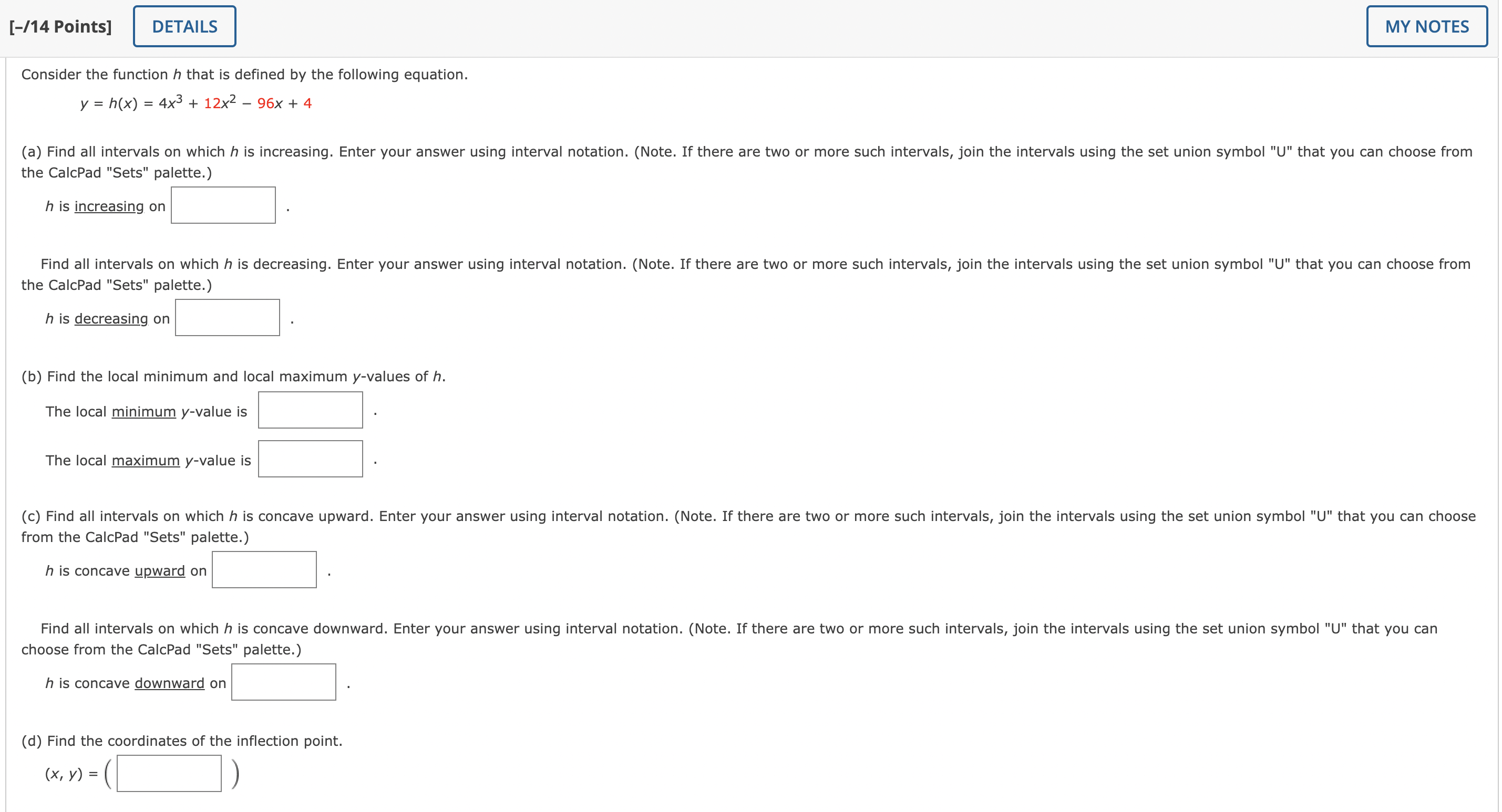Open MY NOTES
Screen dimensions: 1502x812
1426,26
